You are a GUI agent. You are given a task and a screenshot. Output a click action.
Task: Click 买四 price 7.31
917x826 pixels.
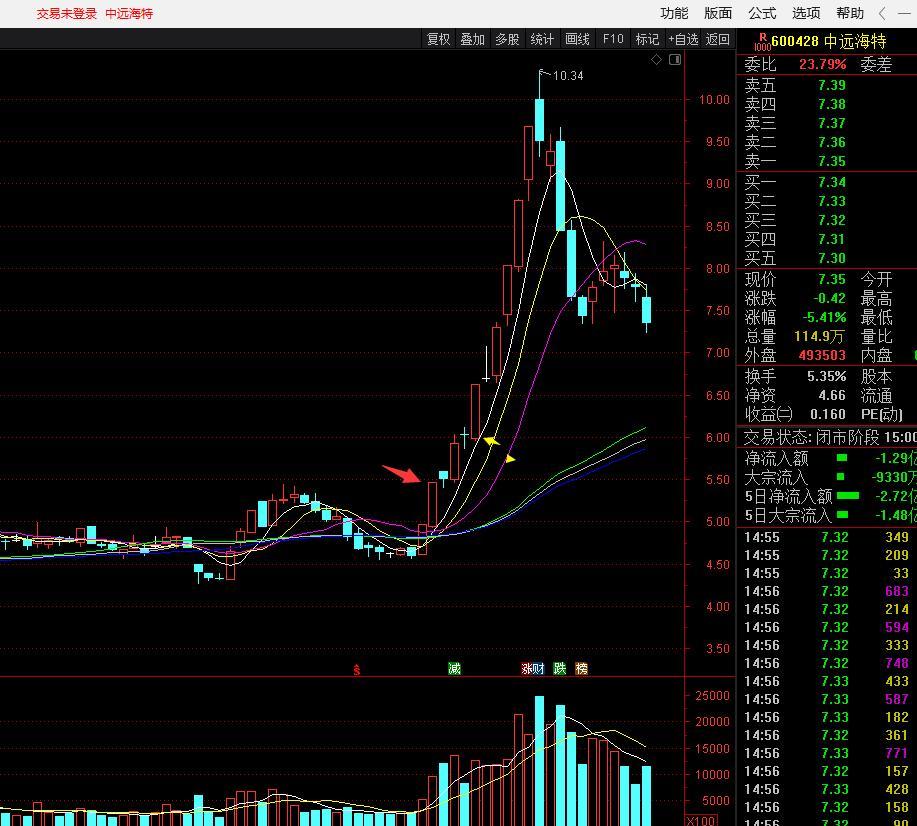[x=832, y=239]
